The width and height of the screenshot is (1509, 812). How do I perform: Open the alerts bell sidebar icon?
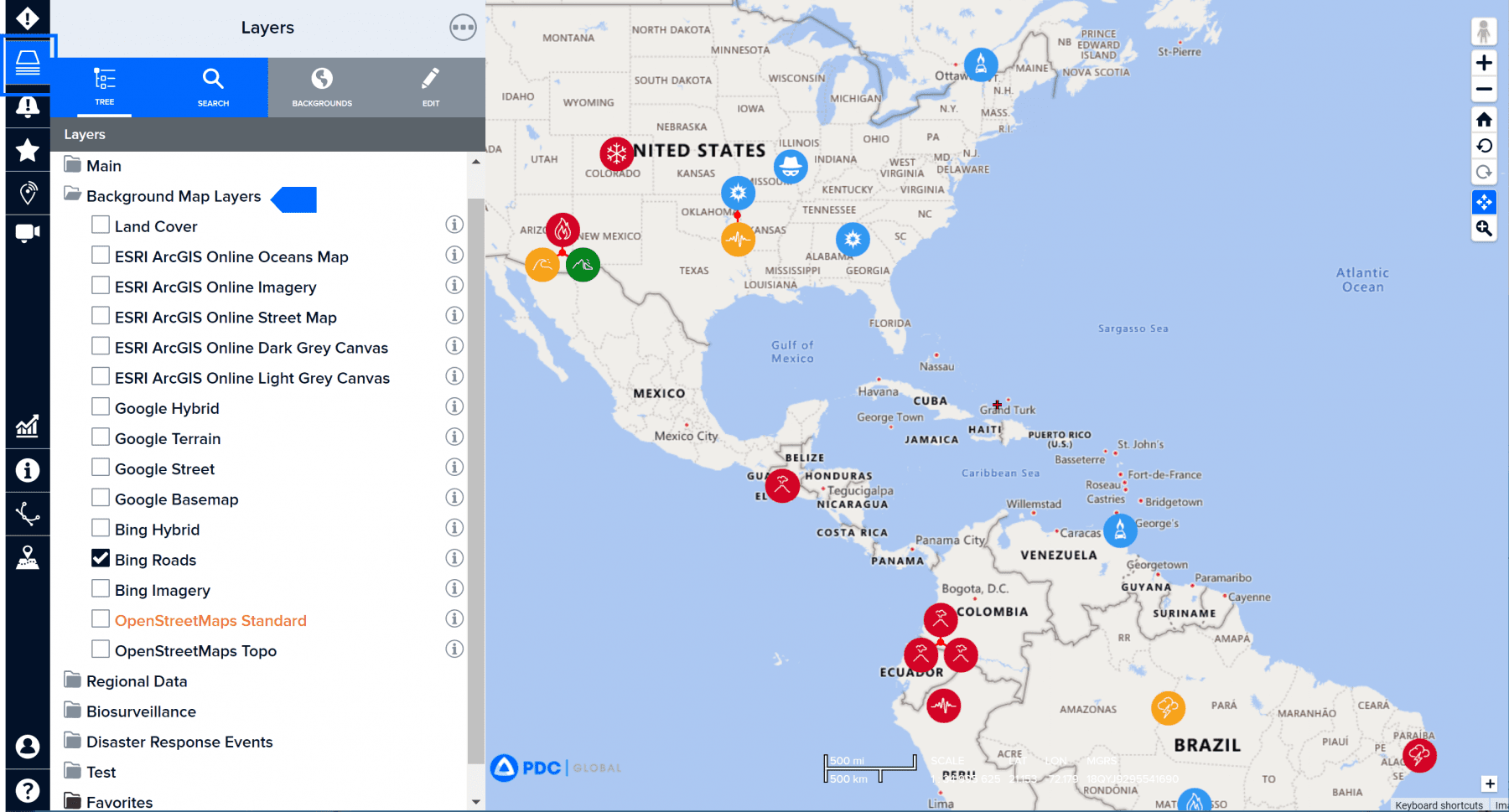click(x=28, y=106)
